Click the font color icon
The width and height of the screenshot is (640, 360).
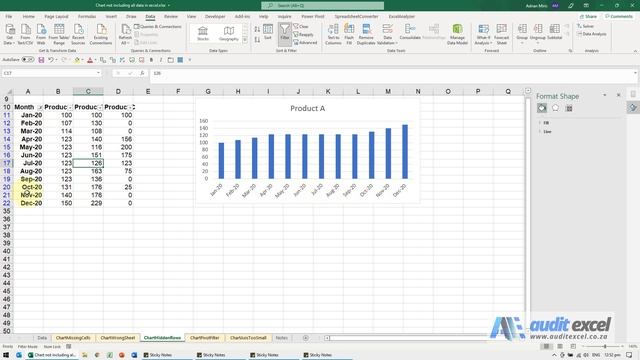tap(90, 60)
